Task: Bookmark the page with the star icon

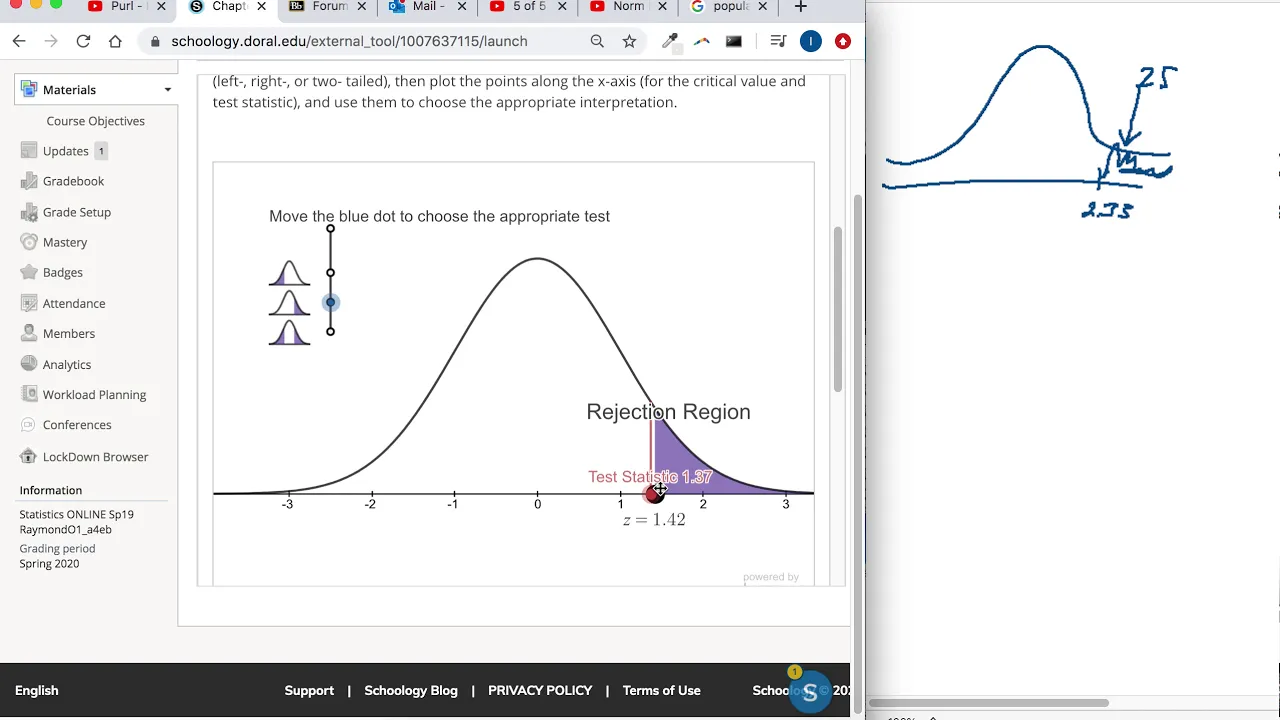Action: [629, 41]
